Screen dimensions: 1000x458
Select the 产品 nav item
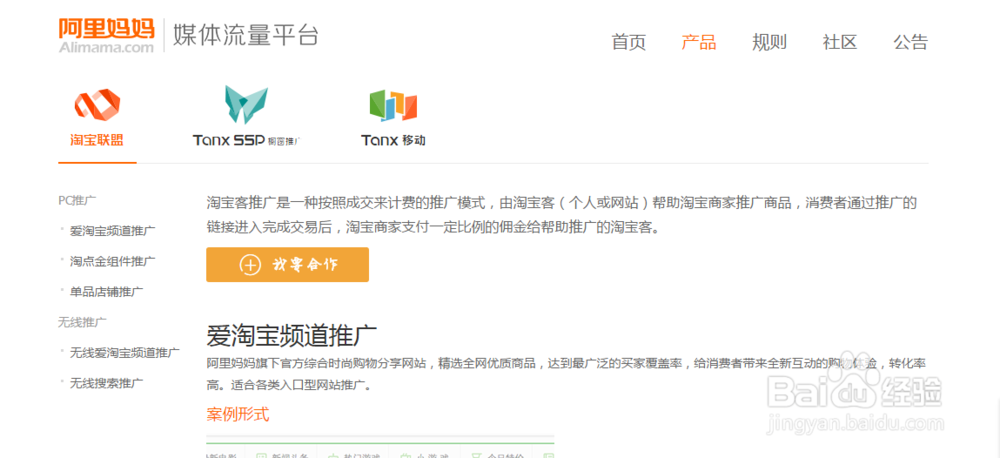click(x=698, y=42)
